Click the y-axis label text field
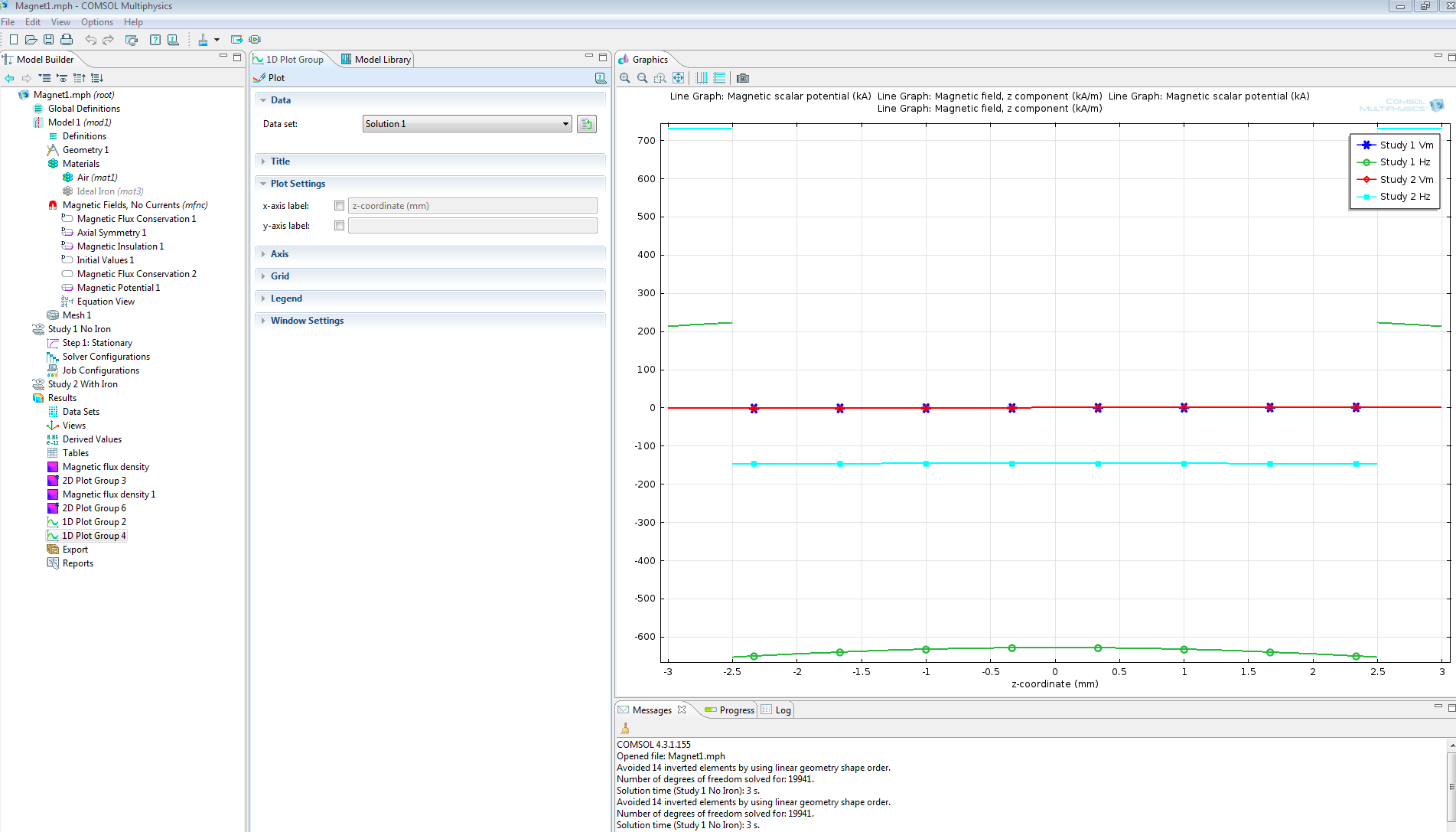Image resolution: width=1456 pixels, height=832 pixels. pos(472,226)
